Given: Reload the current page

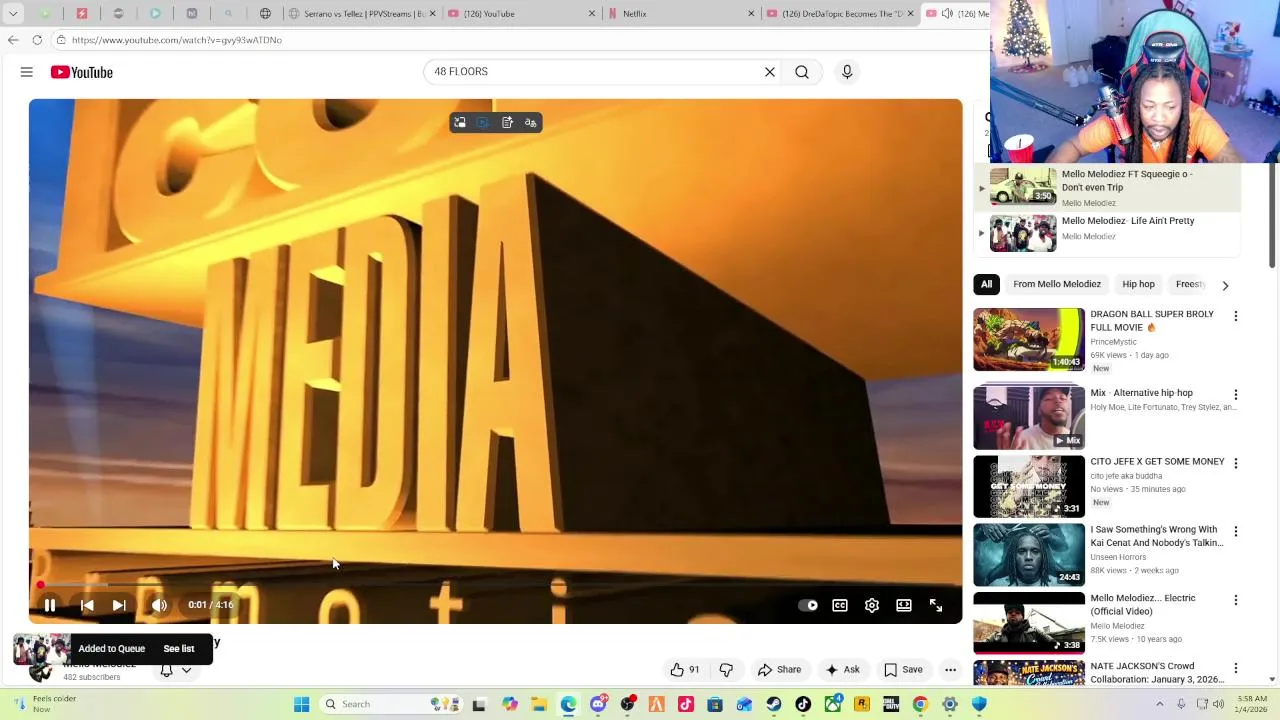Looking at the screenshot, I should pyautogui.click(x=37, y=40).
